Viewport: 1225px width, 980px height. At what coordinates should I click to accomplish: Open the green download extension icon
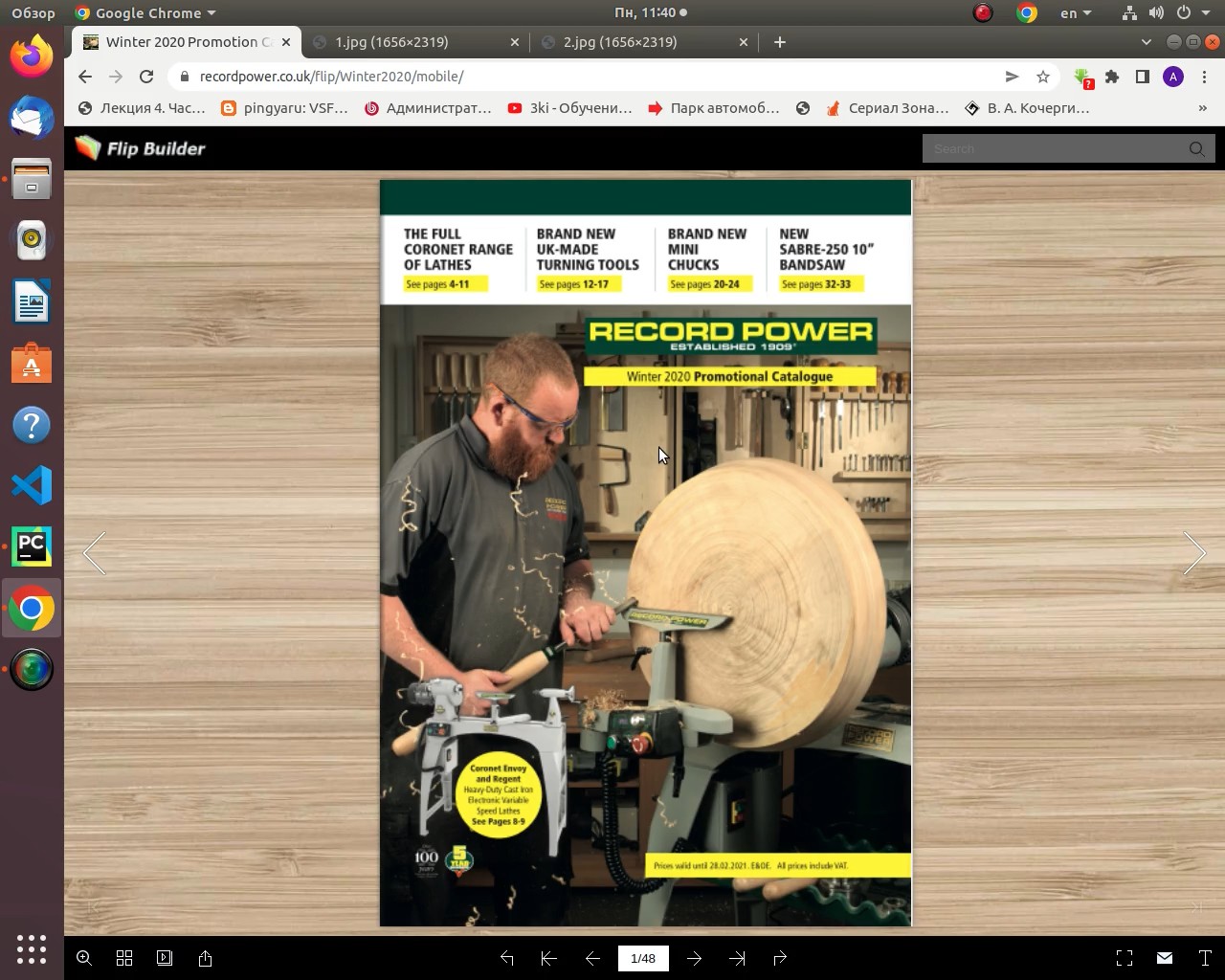click(1082, 78)
